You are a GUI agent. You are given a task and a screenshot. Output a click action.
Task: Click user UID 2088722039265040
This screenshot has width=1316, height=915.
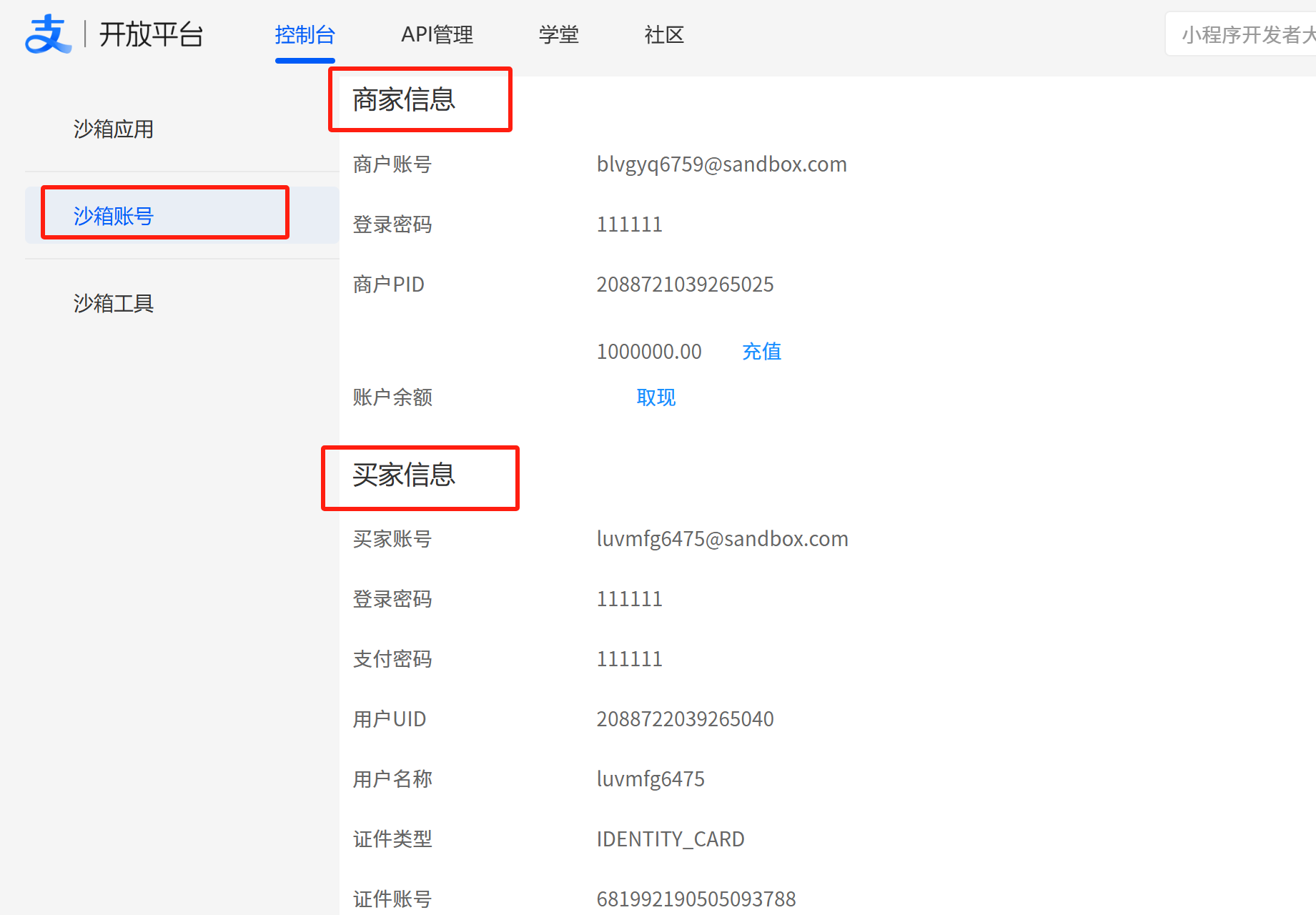click(x=685, y=719)
